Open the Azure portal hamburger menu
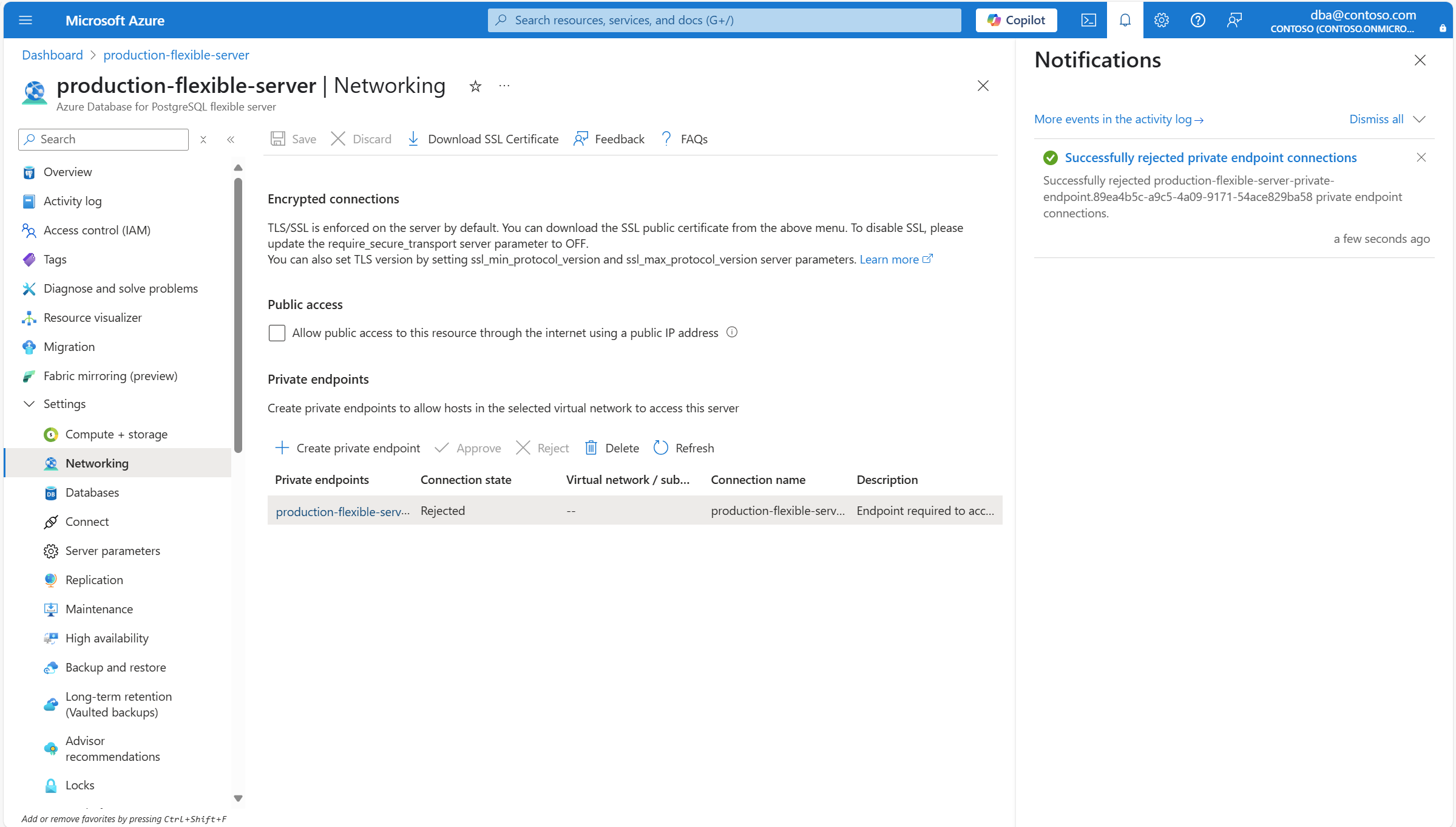 pyautogui.click(x=25, y=20)
